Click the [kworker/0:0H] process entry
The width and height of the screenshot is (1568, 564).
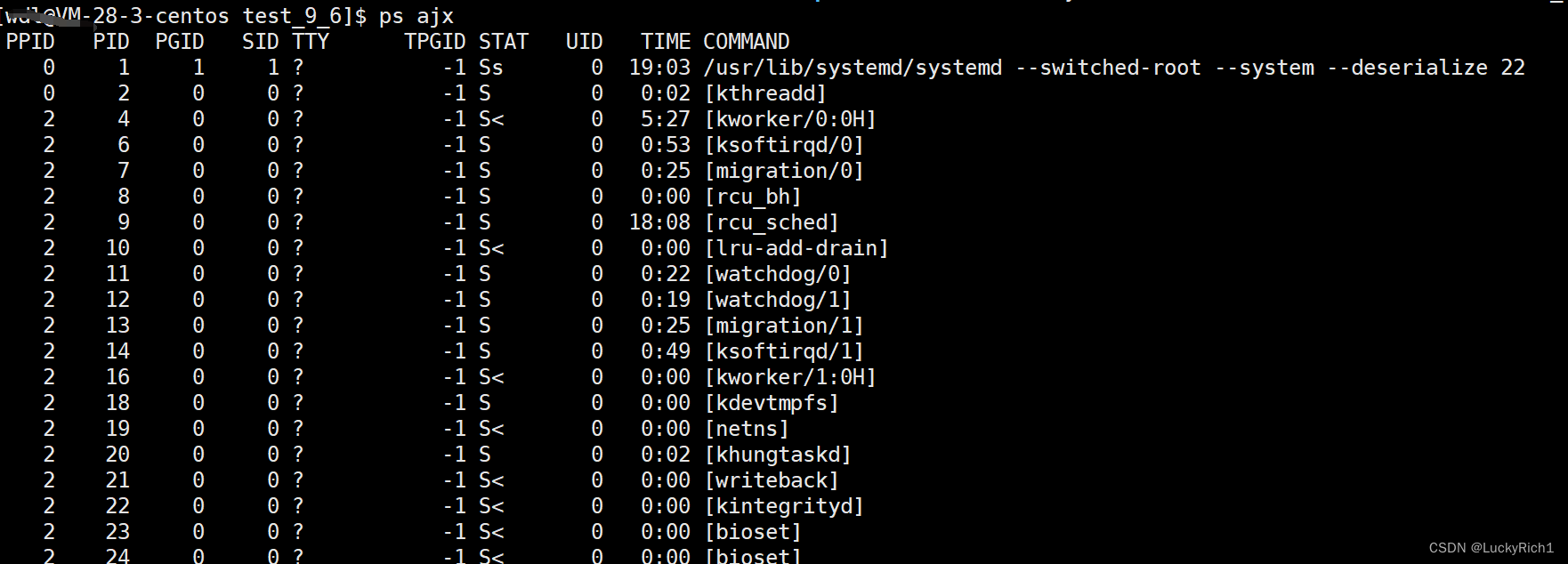point(790,119)
